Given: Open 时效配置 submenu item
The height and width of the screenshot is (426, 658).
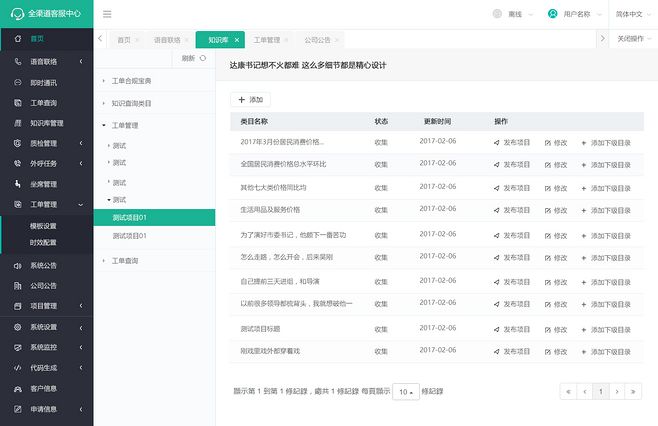Looking at the screenshot, I should (43, 242).
